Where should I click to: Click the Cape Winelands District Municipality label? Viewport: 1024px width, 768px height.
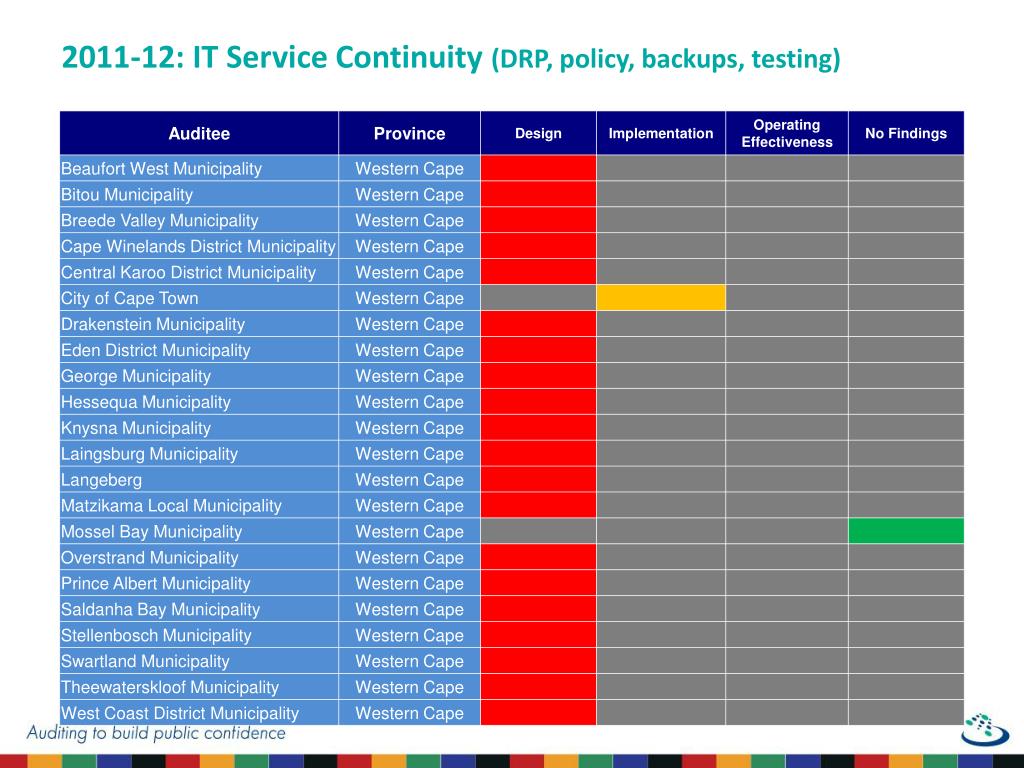pyautogui.click(x=198, y=246)
